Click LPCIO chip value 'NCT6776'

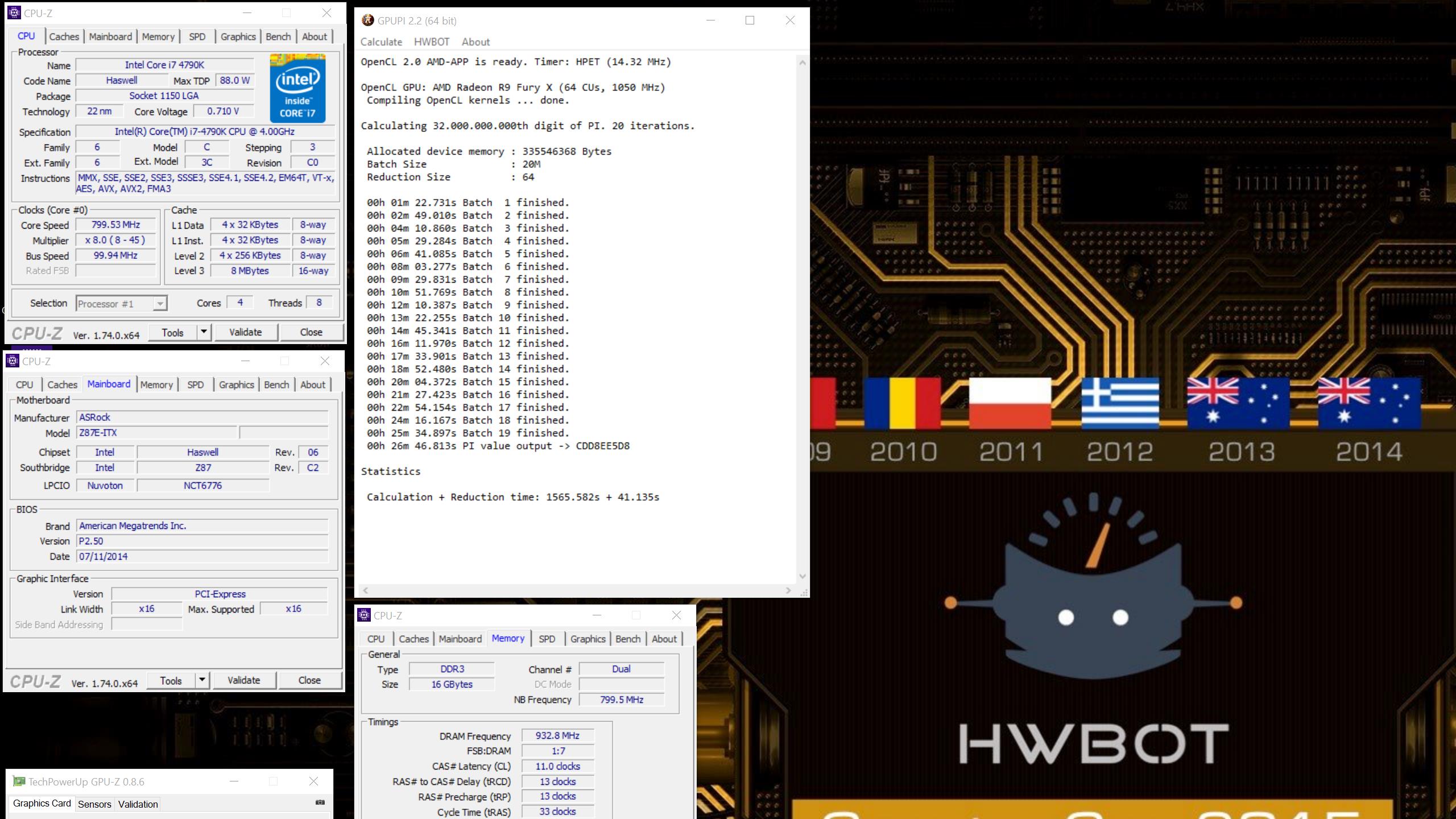202,486
